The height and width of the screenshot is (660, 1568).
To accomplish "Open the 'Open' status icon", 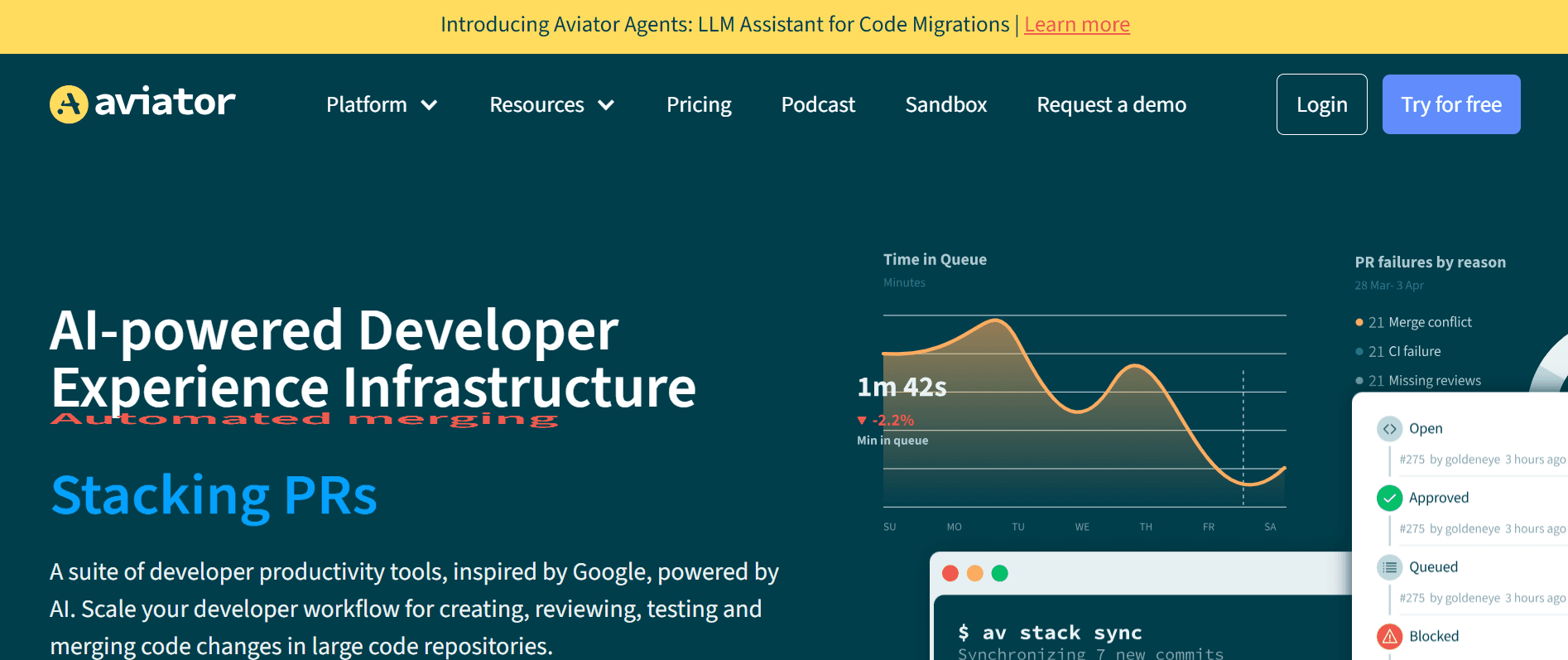I will [x=1389, y=429].
